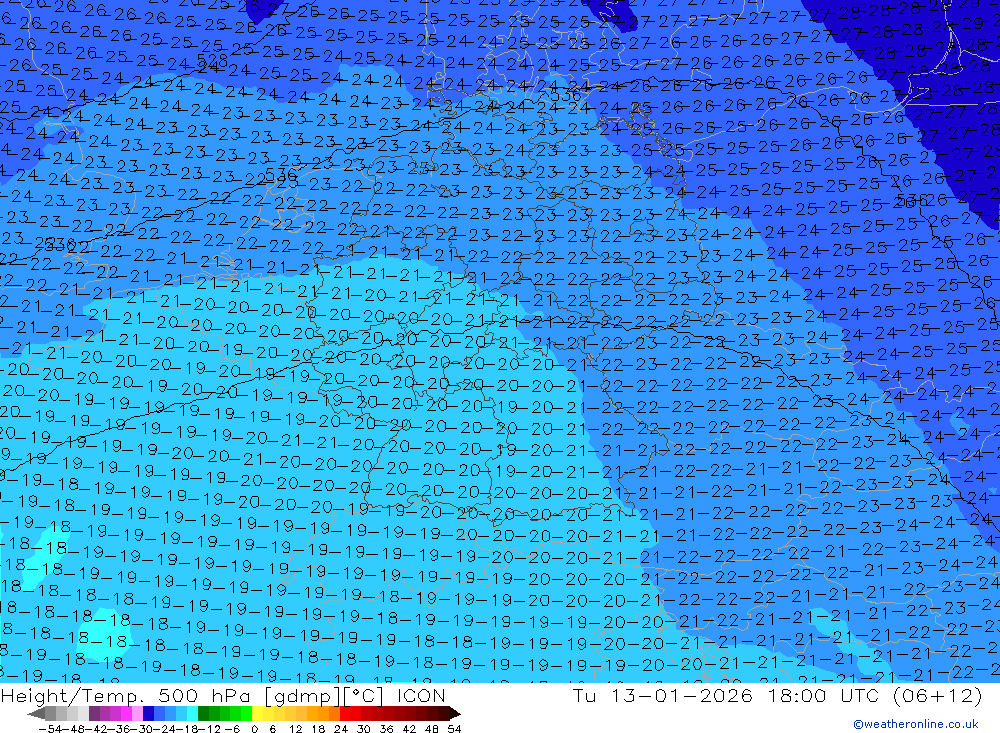Click the dark purple swatch above -42

(94, 714)
